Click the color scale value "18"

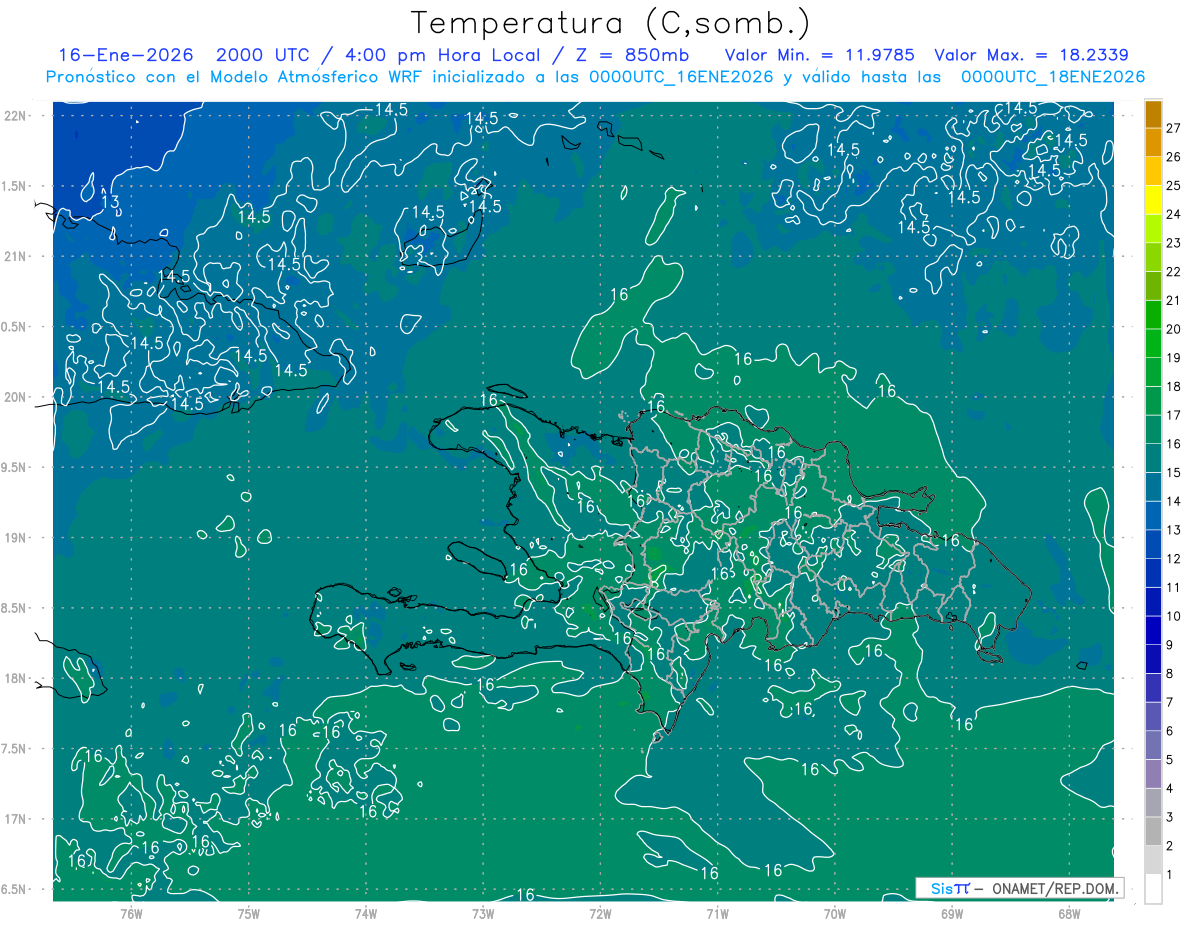(x=1174, y=386)
